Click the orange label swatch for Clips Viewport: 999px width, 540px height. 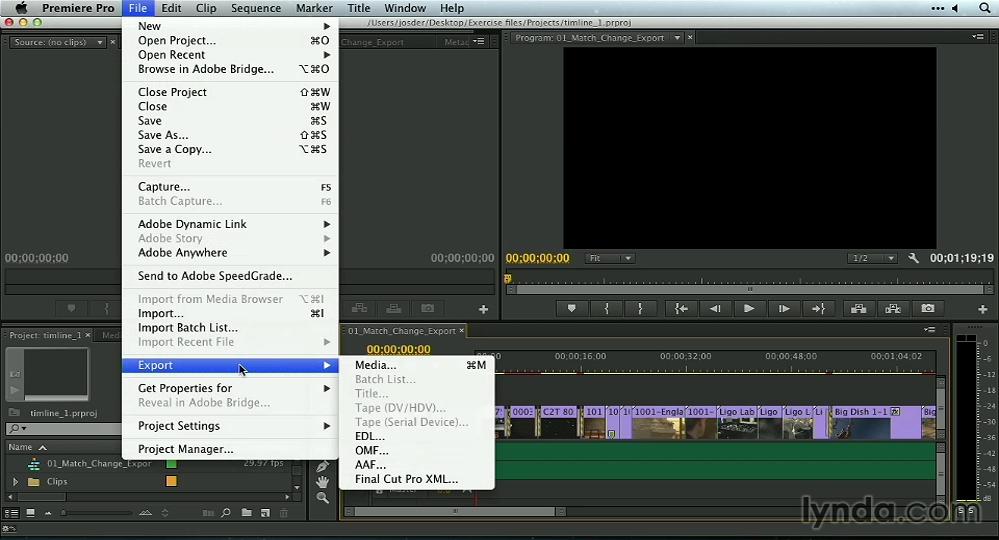171,482
